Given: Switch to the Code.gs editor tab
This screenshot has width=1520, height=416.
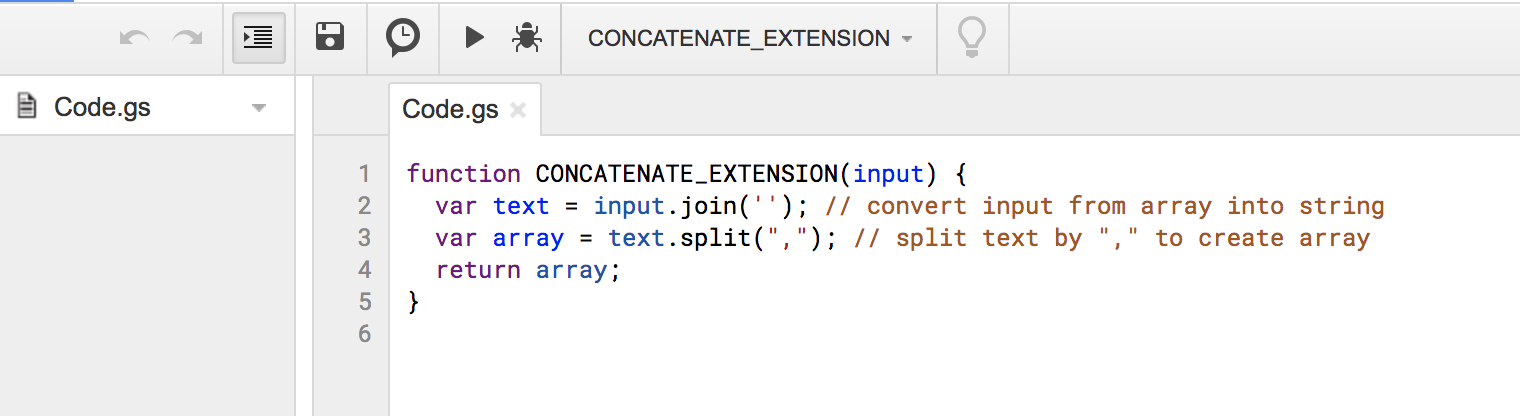Looking at the screenshot, I should (450, 110).
